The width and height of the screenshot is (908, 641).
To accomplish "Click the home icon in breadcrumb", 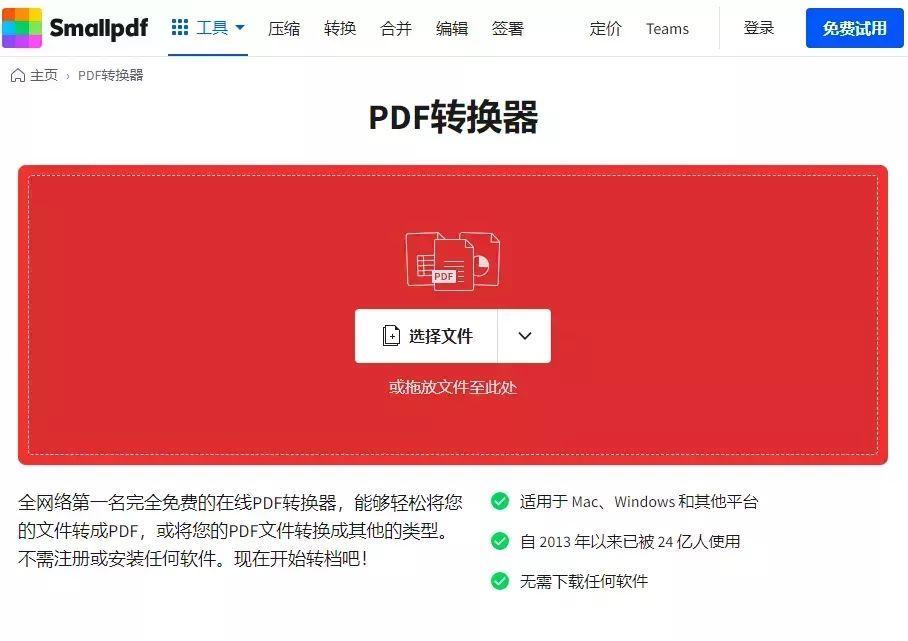I will pyautogui.click(x=18, y=75).
